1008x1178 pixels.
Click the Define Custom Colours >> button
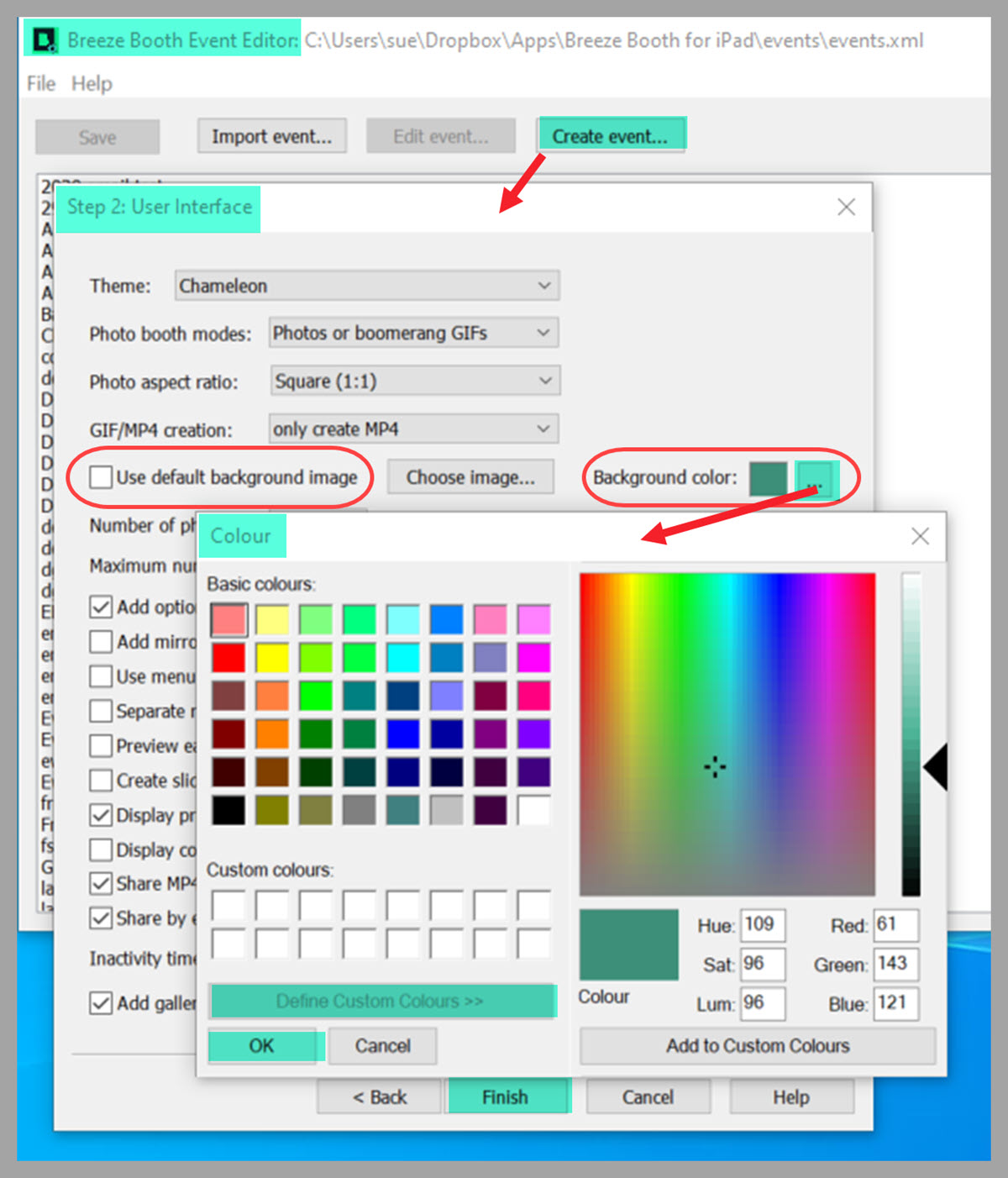click(x=382, y=1001)
